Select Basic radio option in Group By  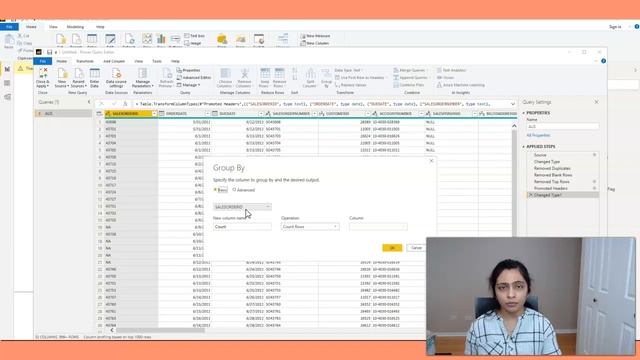(216, 190)
